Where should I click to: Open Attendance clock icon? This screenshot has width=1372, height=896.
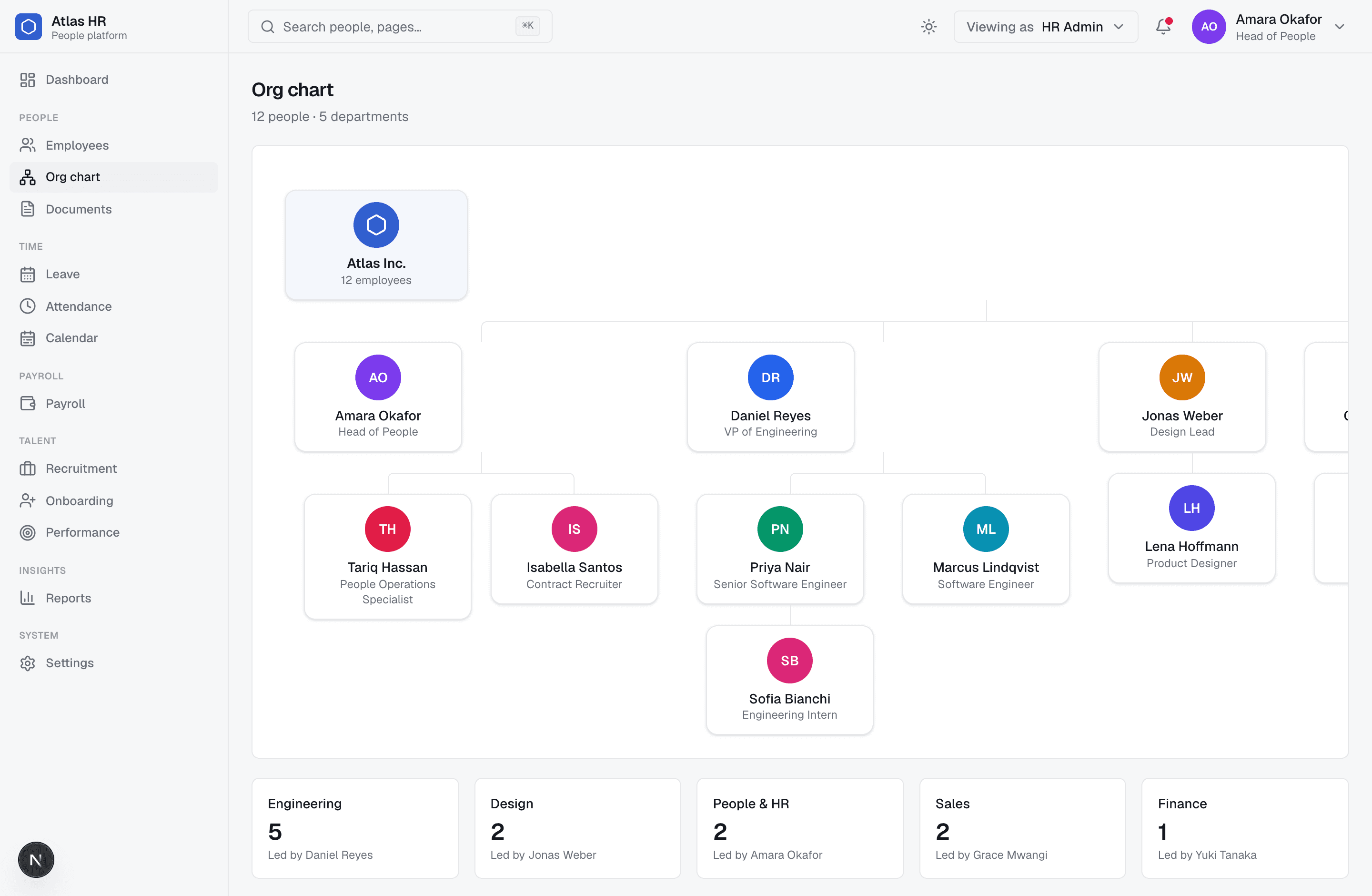(x=28, y=306)
